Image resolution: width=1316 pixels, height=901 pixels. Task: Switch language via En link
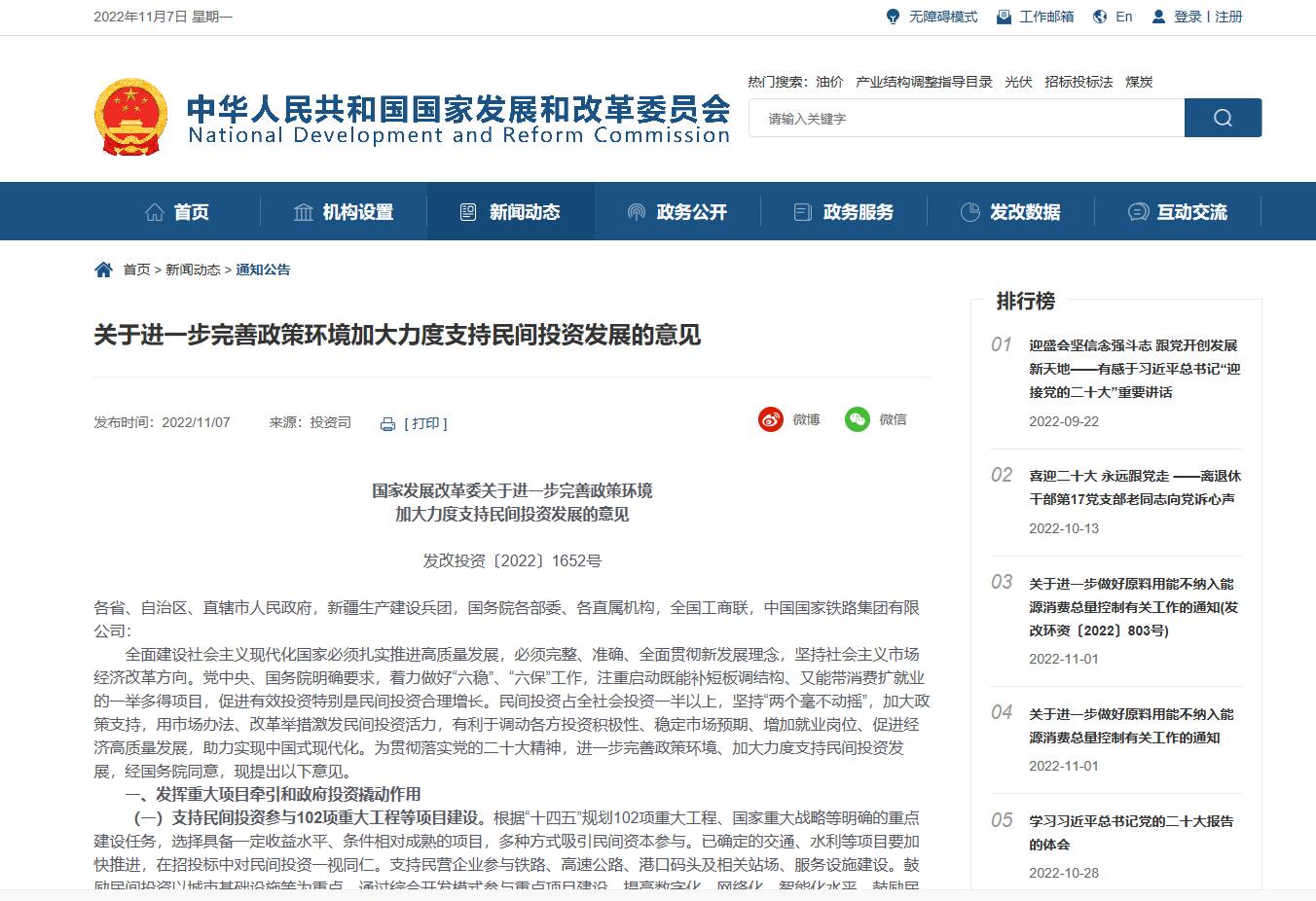click(1124, 17)
